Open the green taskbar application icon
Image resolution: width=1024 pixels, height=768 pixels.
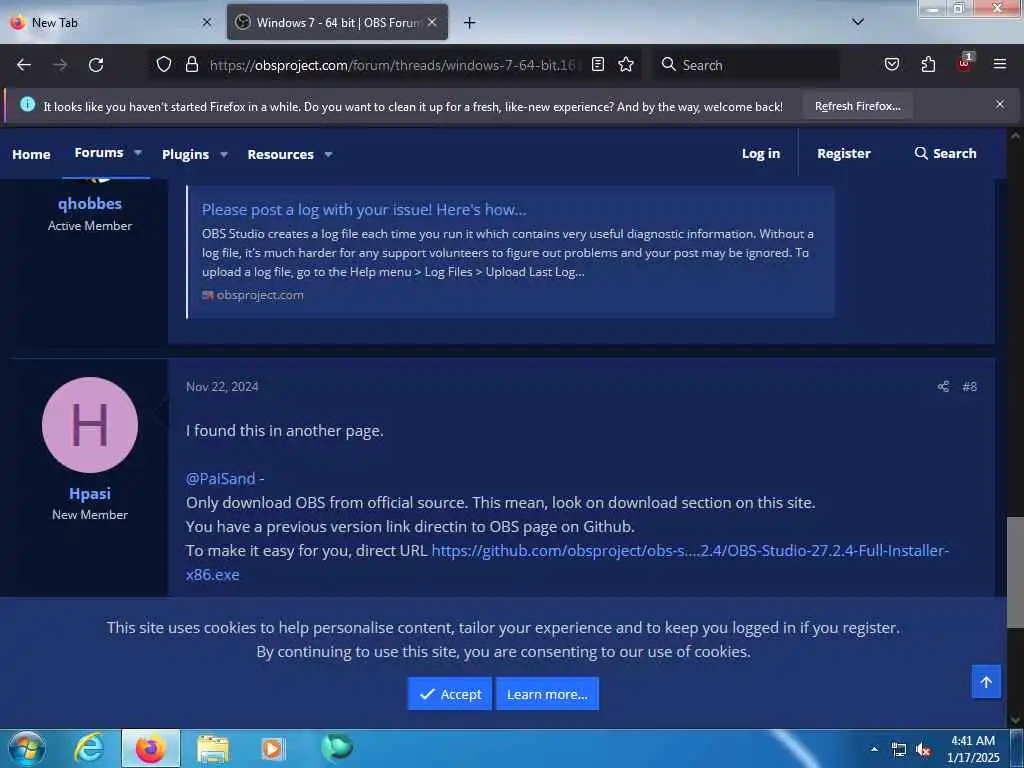pyautogui.click(x=337, y=748)
